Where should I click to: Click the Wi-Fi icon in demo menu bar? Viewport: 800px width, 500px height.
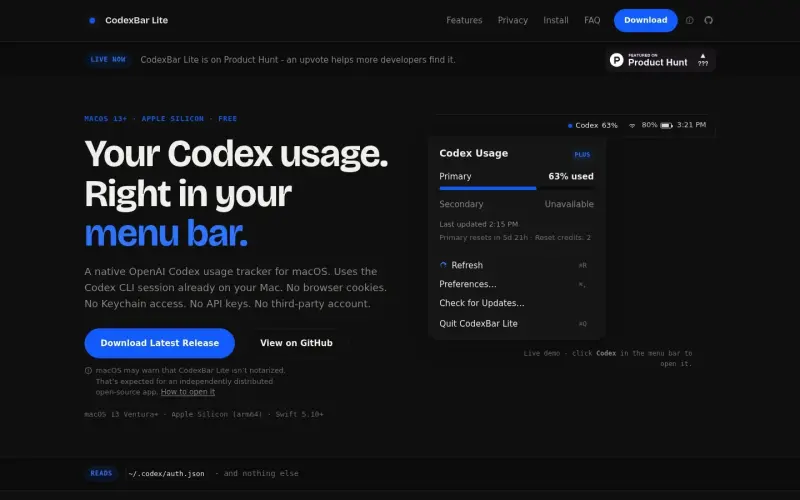pyautogui.click(x=632, y=126)
